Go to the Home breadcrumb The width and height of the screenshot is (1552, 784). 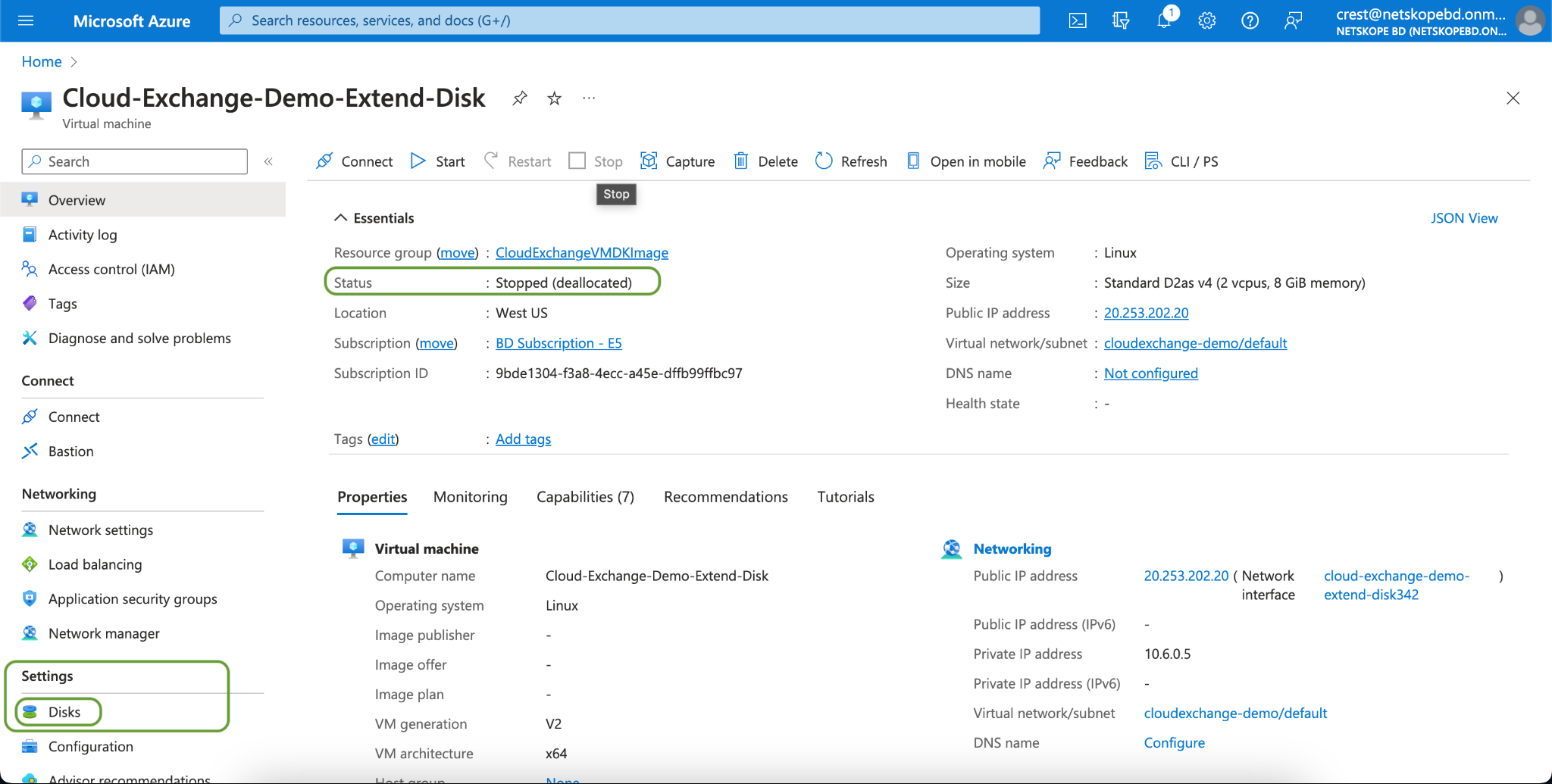point(42,61)
